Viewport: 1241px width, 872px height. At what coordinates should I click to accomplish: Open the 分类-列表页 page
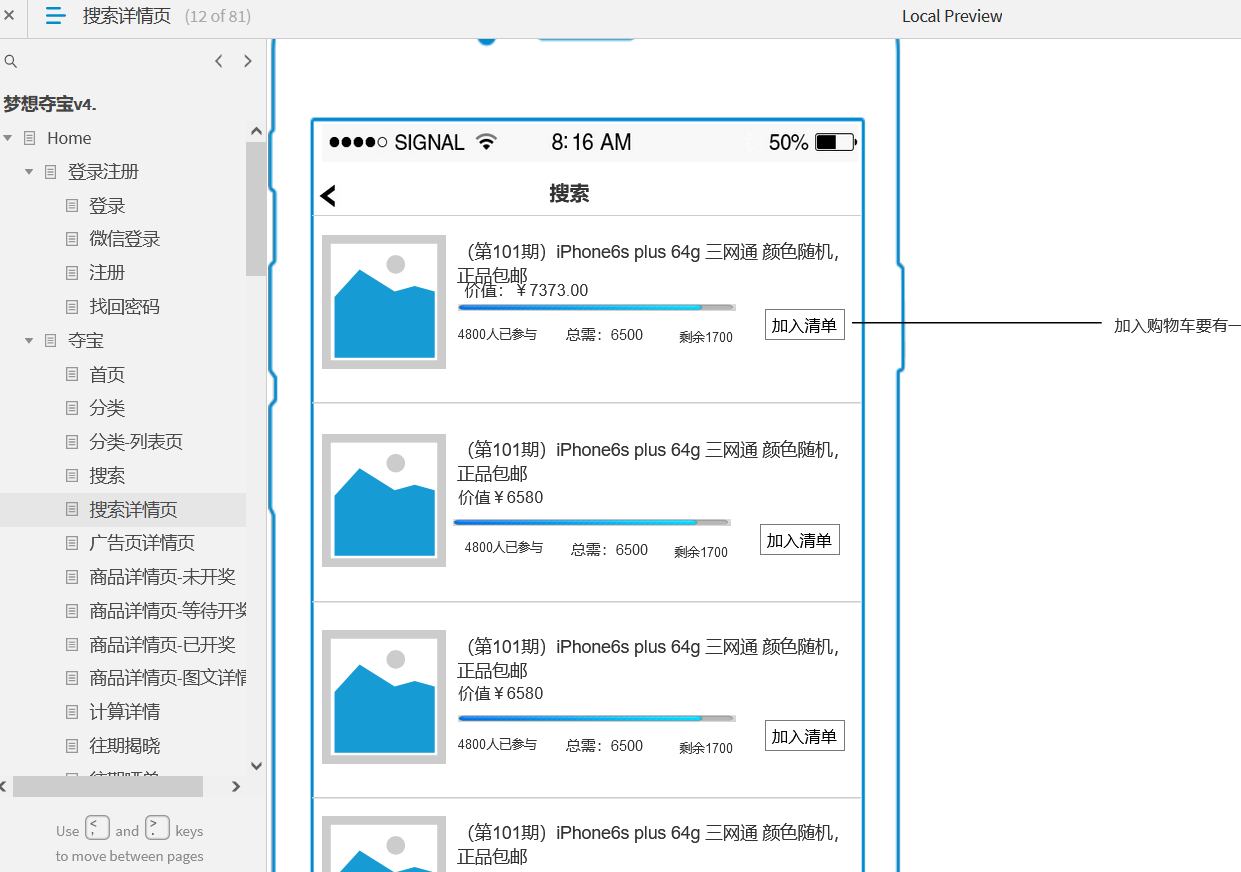click(136, 442)
